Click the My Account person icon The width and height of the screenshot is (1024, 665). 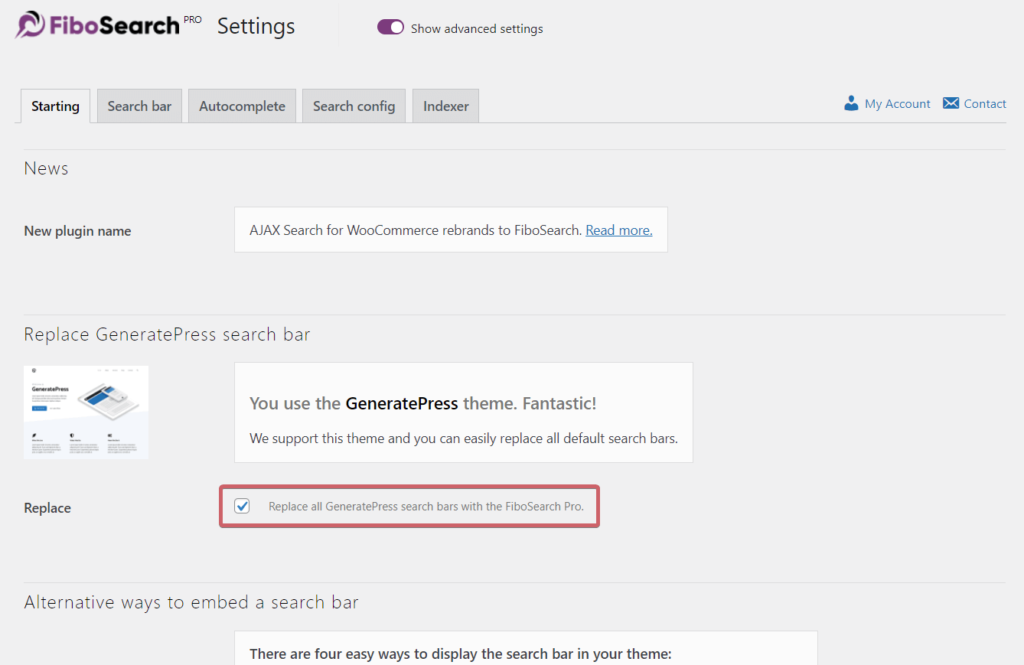pos(851,103)
